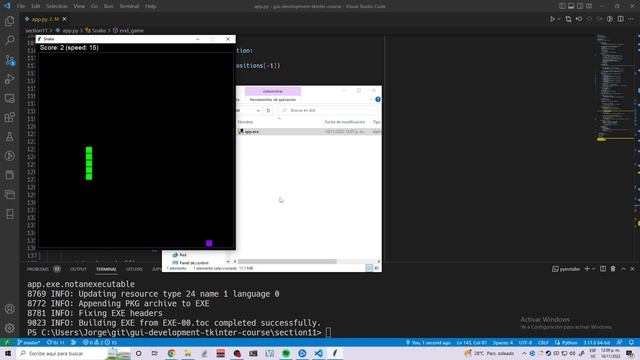Open the Explorer view in activity bar

coord(9,21)
